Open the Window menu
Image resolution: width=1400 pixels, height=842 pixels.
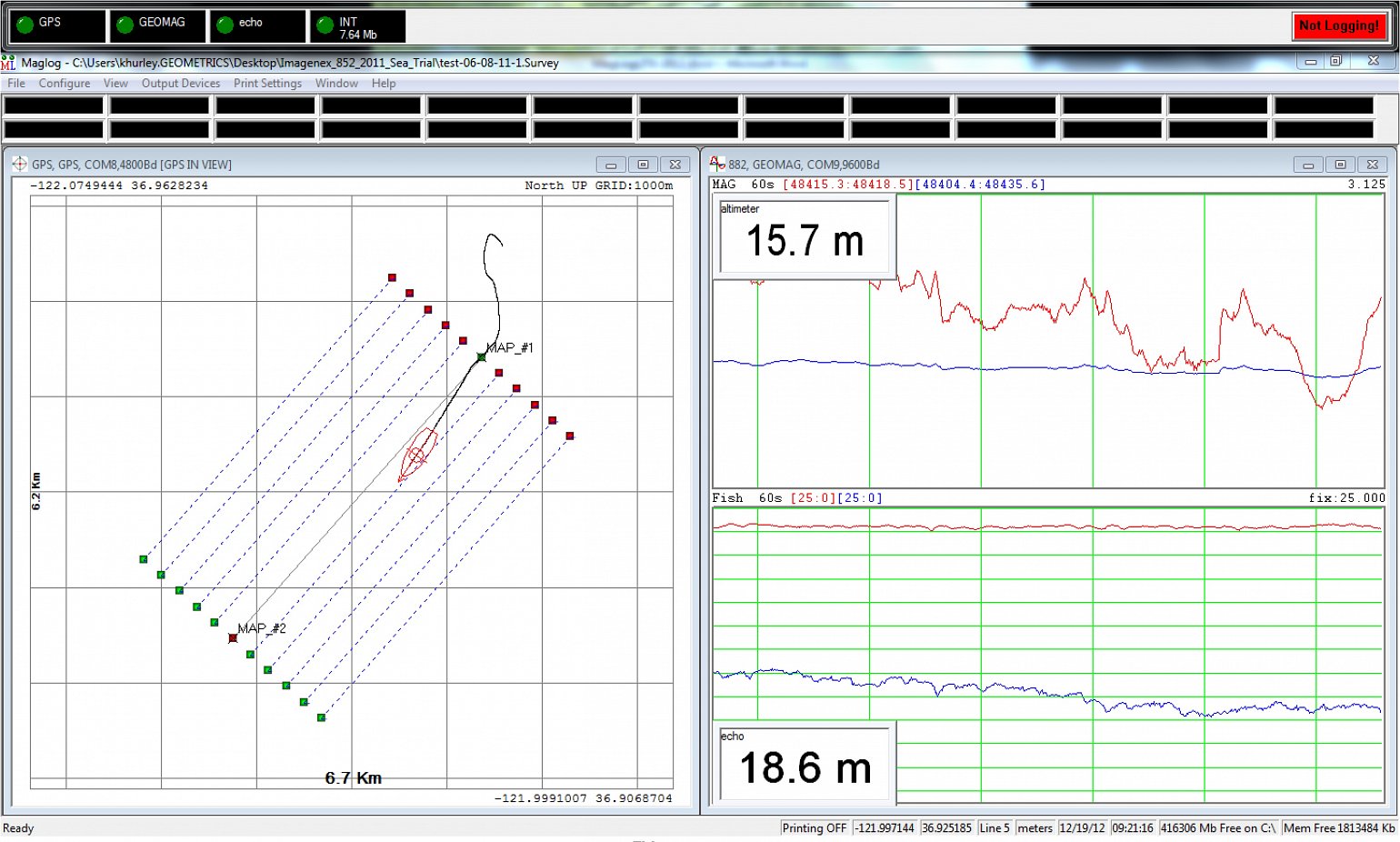click(336, 83)
